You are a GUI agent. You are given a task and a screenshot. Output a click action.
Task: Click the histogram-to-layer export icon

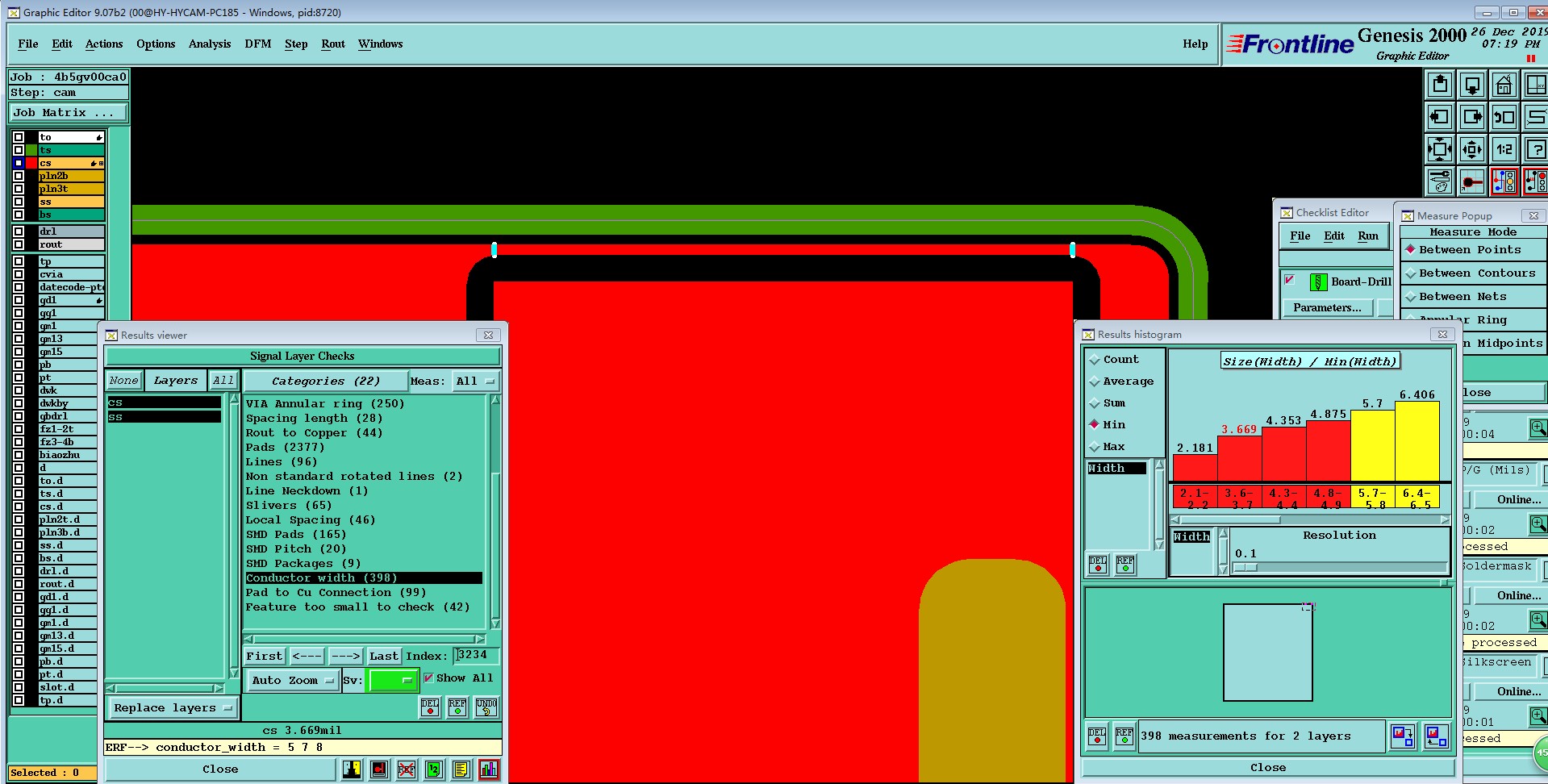[1403, 736]
